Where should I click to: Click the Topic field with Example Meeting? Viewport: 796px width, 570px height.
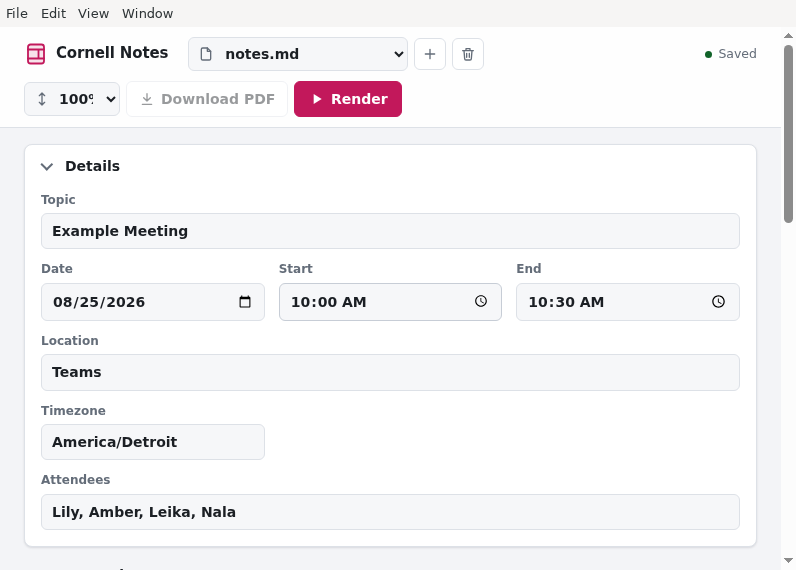[390, 231]
